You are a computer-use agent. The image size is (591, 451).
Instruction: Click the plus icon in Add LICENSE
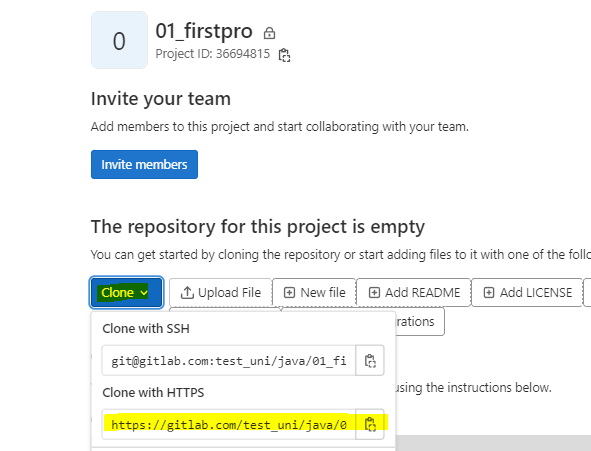pyautogui.click(x=488, y=292)
